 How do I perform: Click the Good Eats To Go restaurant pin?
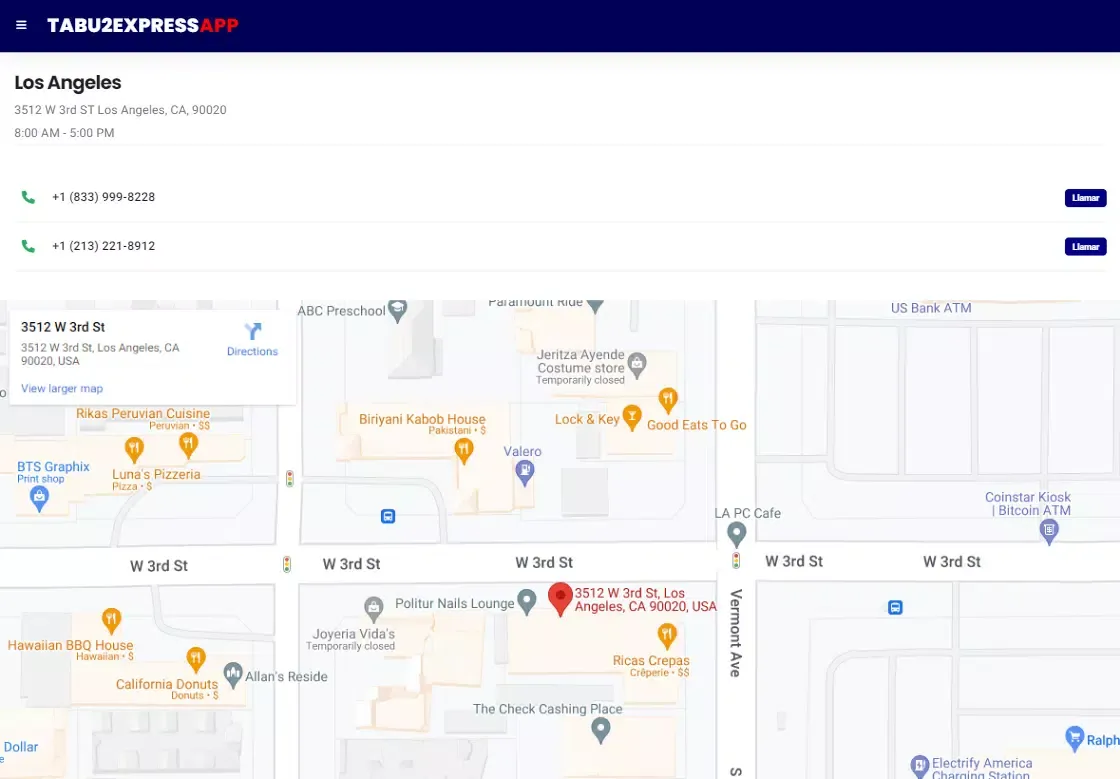click(667, 400)
